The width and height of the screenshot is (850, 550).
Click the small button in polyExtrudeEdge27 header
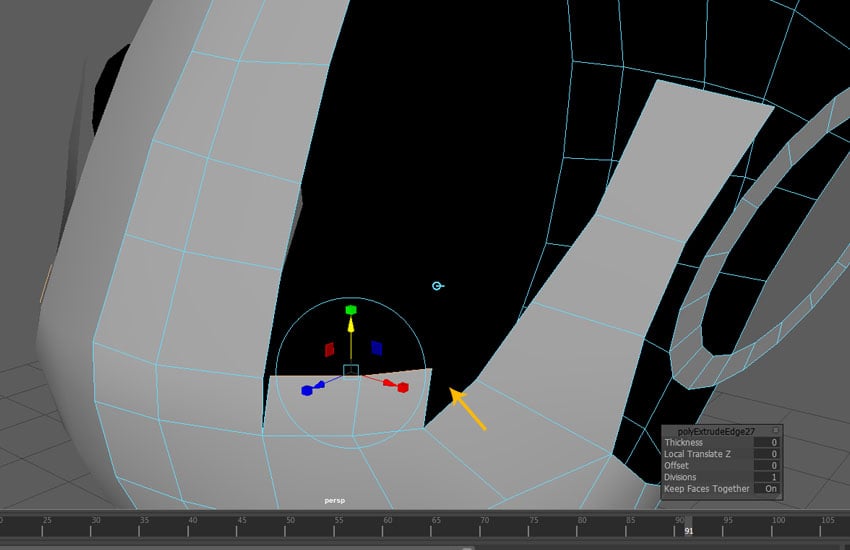point(776,430)
